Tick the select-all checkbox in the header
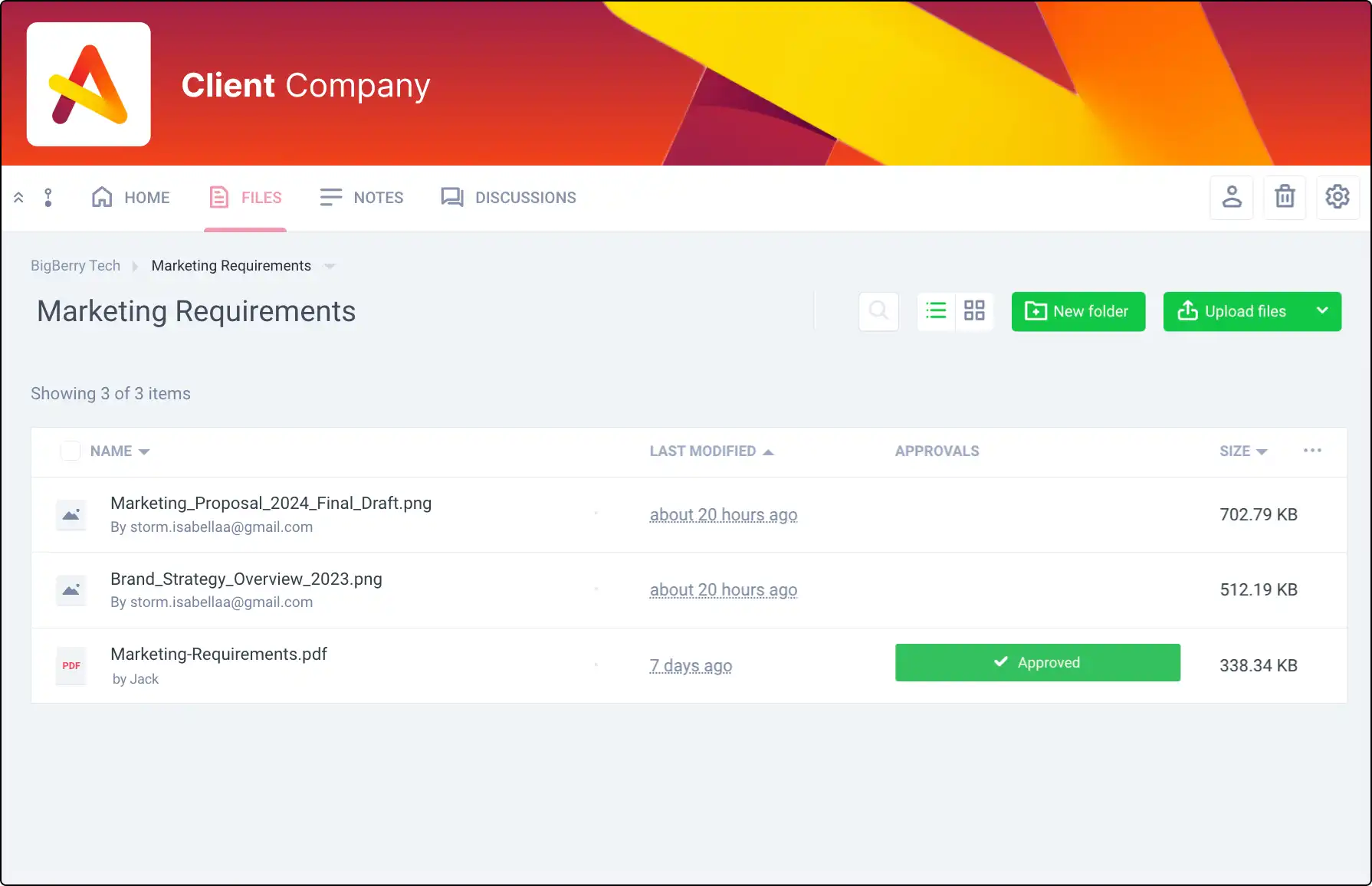This screenshot has height=886, width=1372. [71, 451]
